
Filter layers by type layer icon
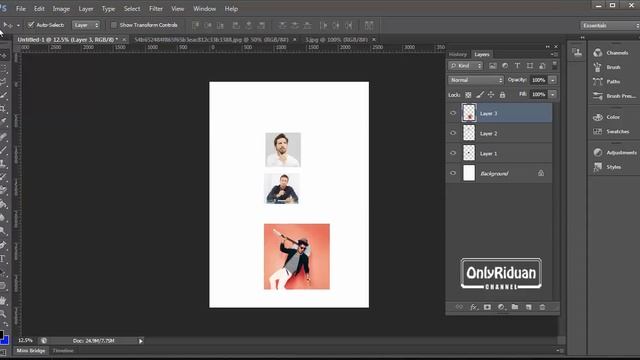(x=517, y=66)
